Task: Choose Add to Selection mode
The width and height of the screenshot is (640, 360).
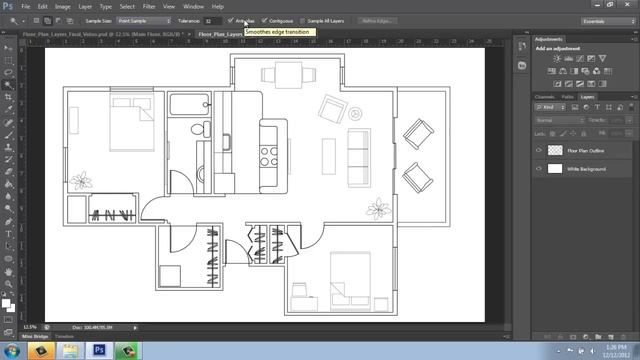Action: (x=47, y=21)
